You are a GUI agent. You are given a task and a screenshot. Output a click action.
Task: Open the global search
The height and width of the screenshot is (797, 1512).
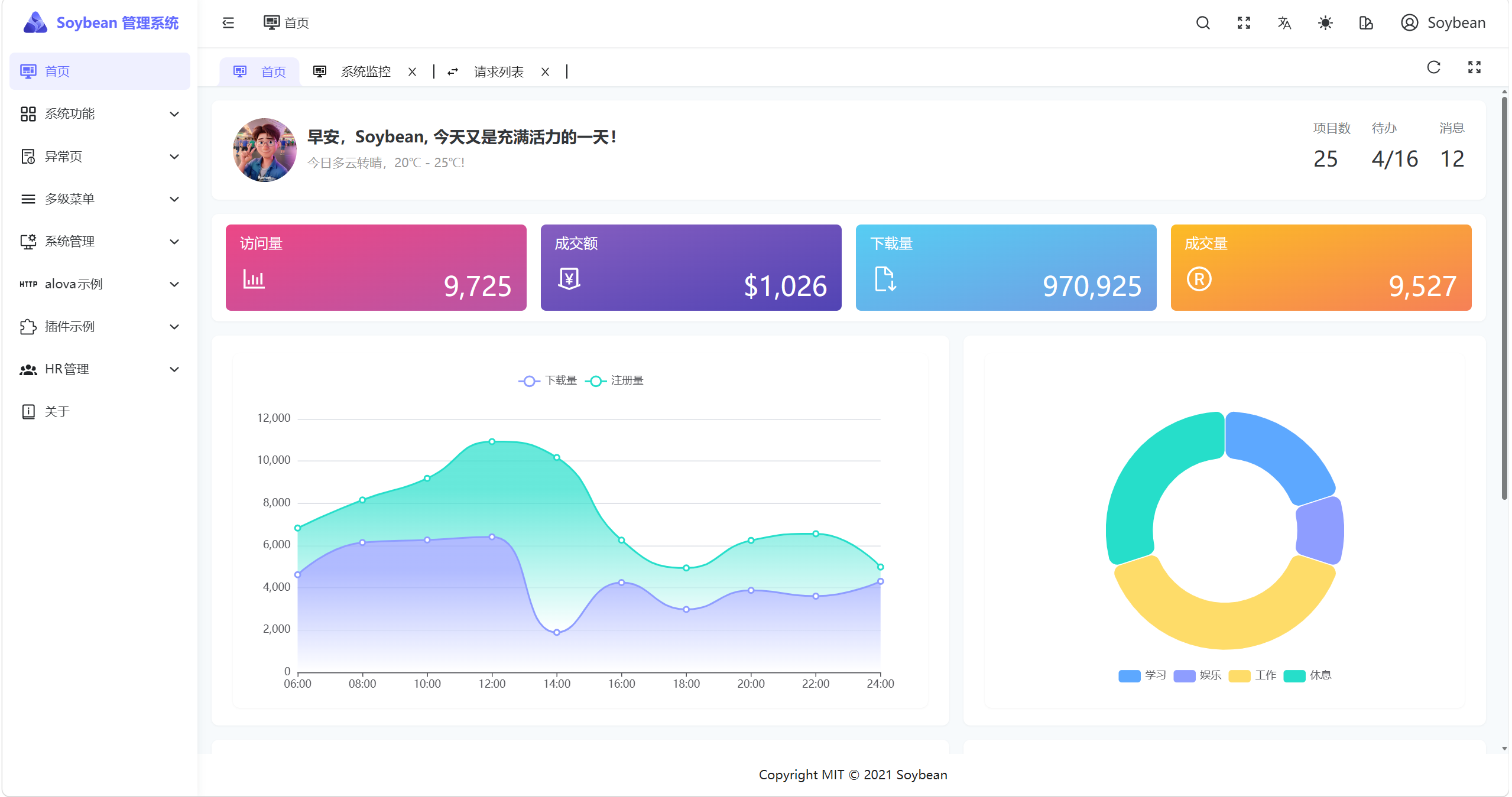click(x=1202, y=22)
